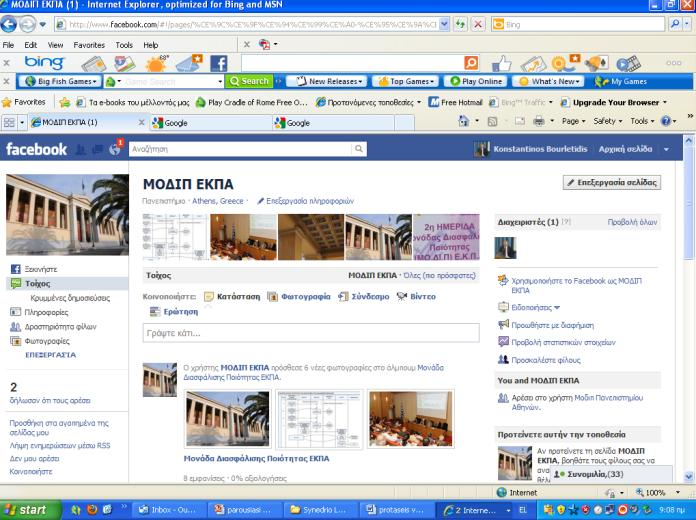Click Βίντεο share option
Image resolution: width=696 pixels, height=520 pixels.
[x=416, y=297]
